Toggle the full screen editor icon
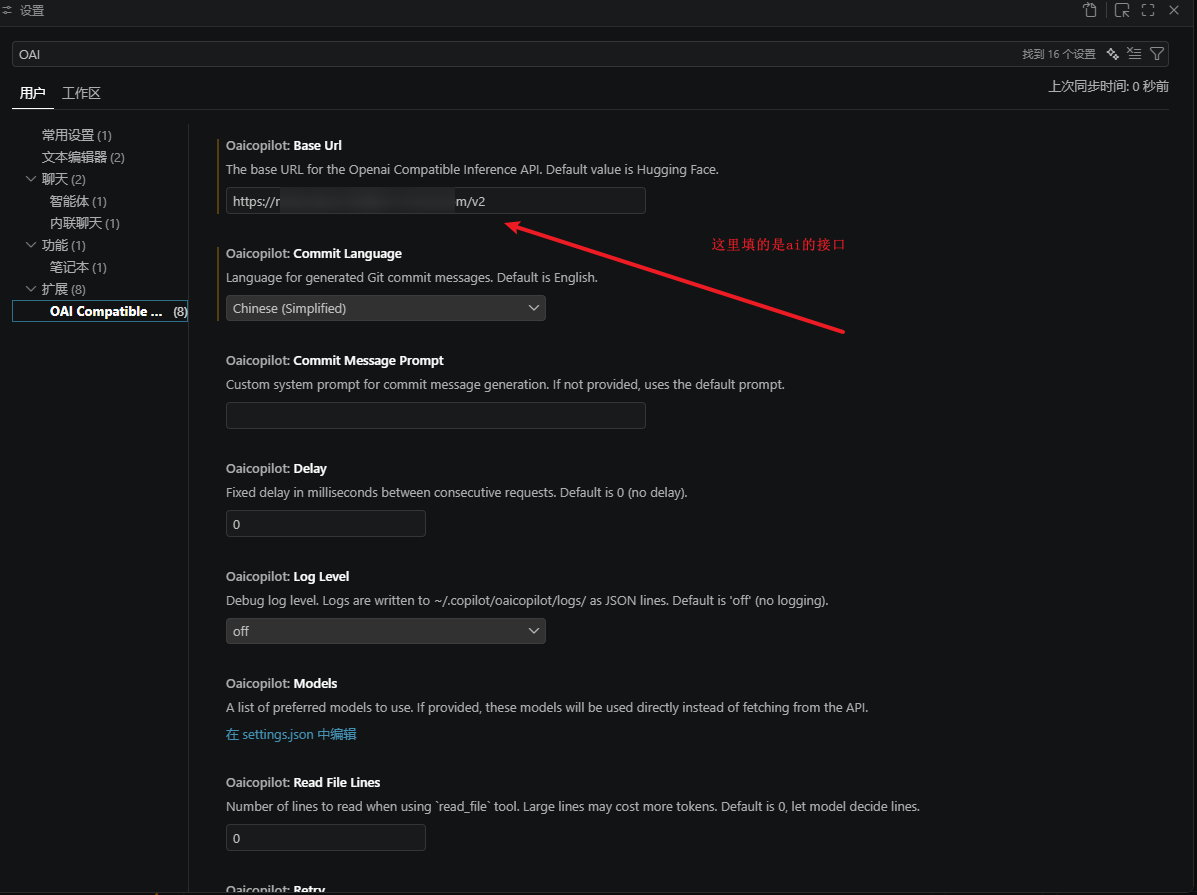This screenshot has height=895, width=1197. click(1147, 10)
